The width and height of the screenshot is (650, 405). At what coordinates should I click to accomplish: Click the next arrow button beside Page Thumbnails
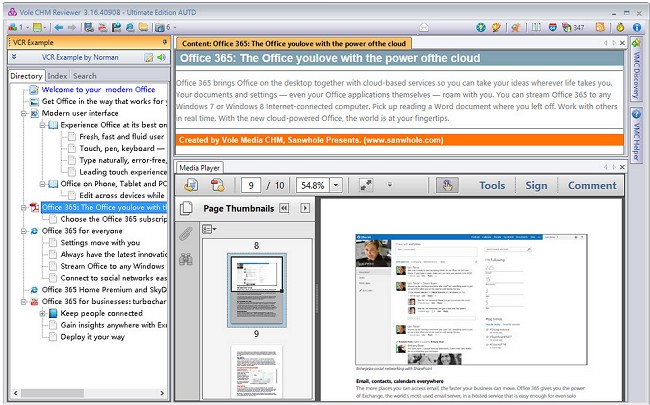click(x=305, y=208)
